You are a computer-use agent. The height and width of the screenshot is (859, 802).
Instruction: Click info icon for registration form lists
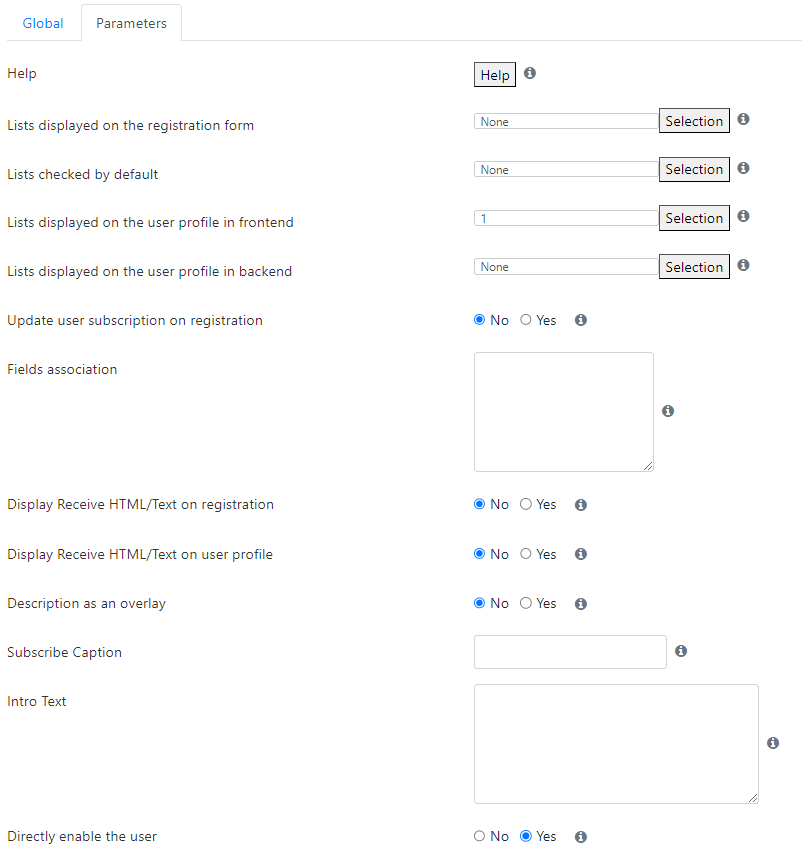pos(743,119)
